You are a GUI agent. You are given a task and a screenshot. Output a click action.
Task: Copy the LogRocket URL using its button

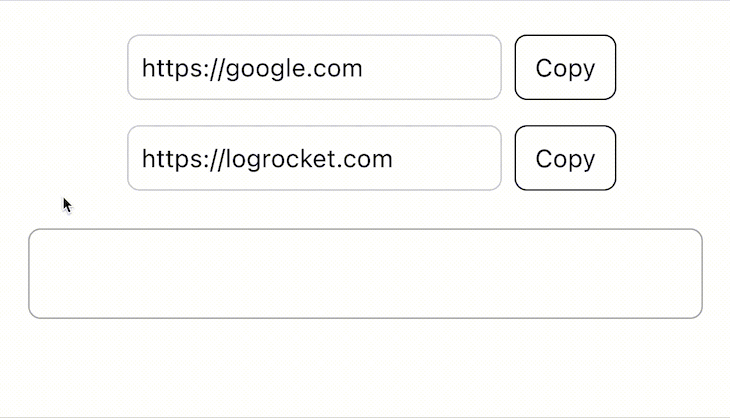click(565, 158)
